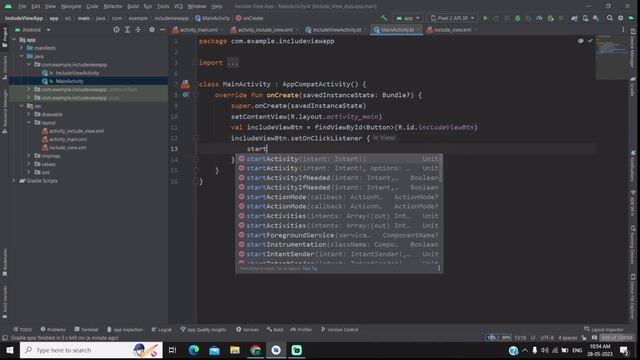Click editor tabs three-dot menu
Screen dimensions: 640x360
click(x=623, y=30)
